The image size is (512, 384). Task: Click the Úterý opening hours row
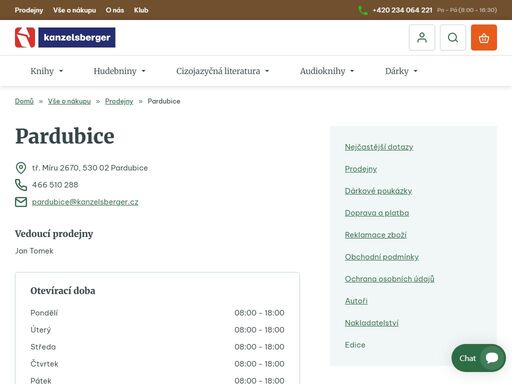[x=157, y=330]
